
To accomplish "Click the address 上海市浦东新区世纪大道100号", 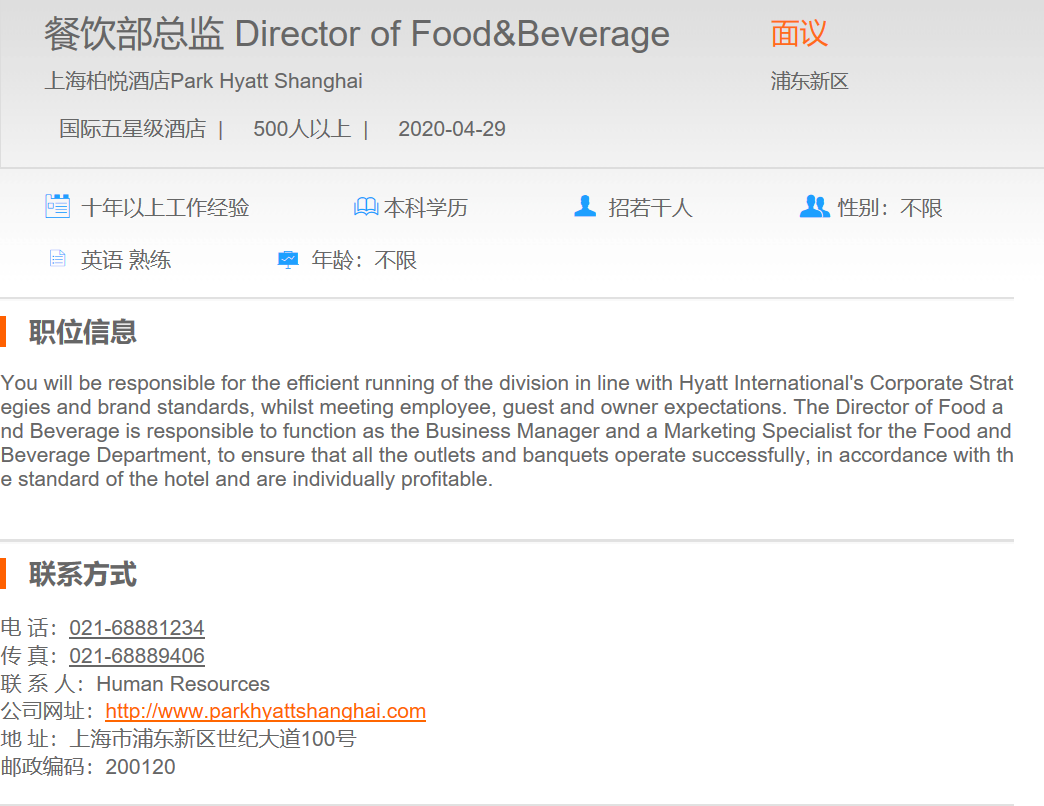I will (212, 739).
